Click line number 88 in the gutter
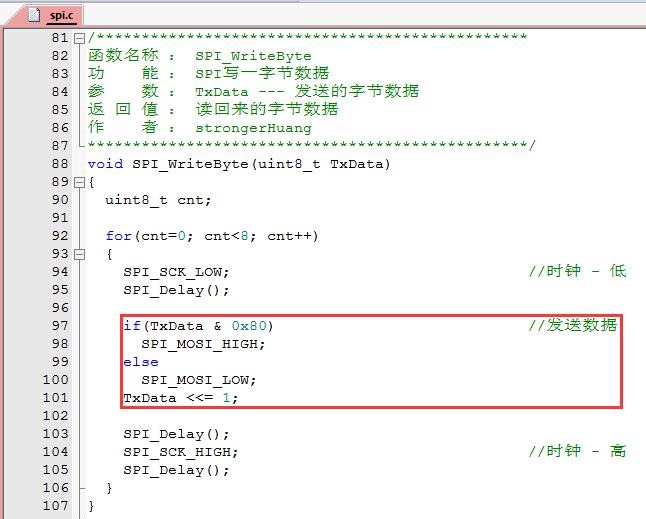 coord(60,164)
